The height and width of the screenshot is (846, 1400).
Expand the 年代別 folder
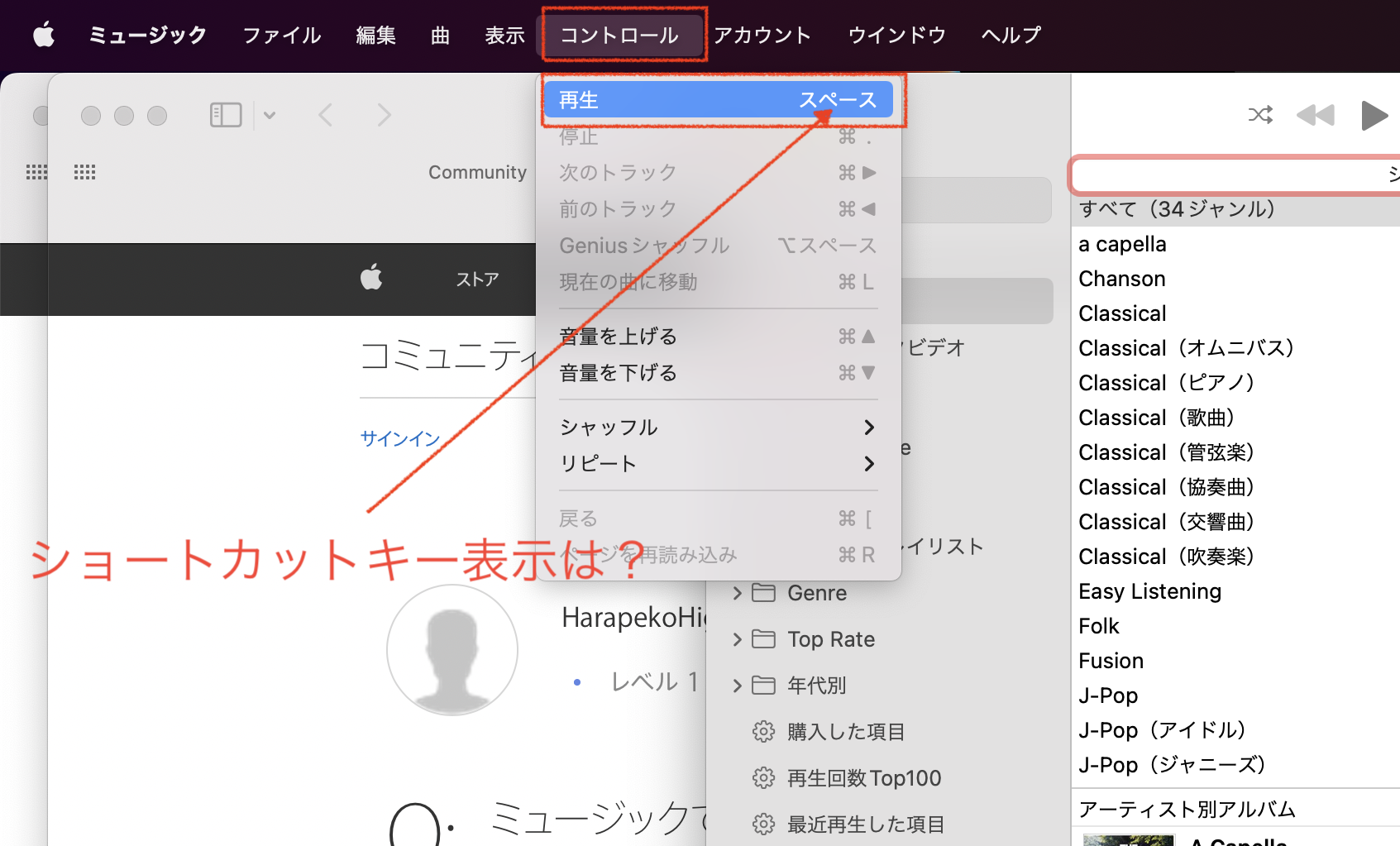click(x=737, y=686)
